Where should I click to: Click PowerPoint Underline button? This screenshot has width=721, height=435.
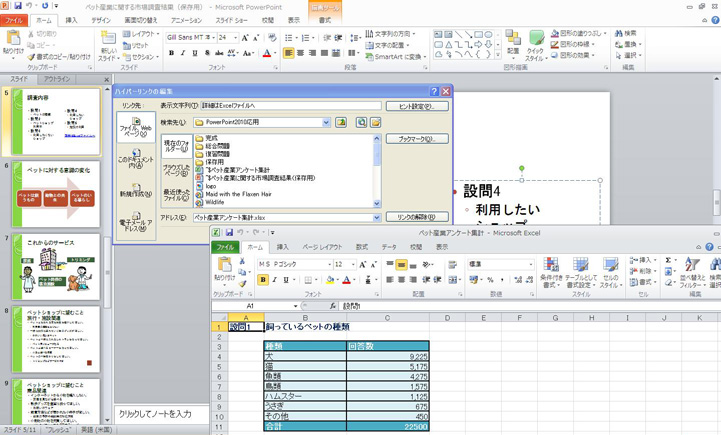[195, 53]
